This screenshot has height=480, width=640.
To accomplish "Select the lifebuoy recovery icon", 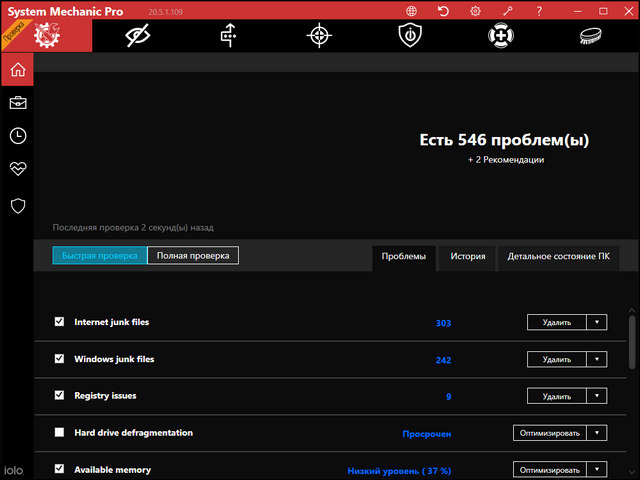I will (499, 36).
